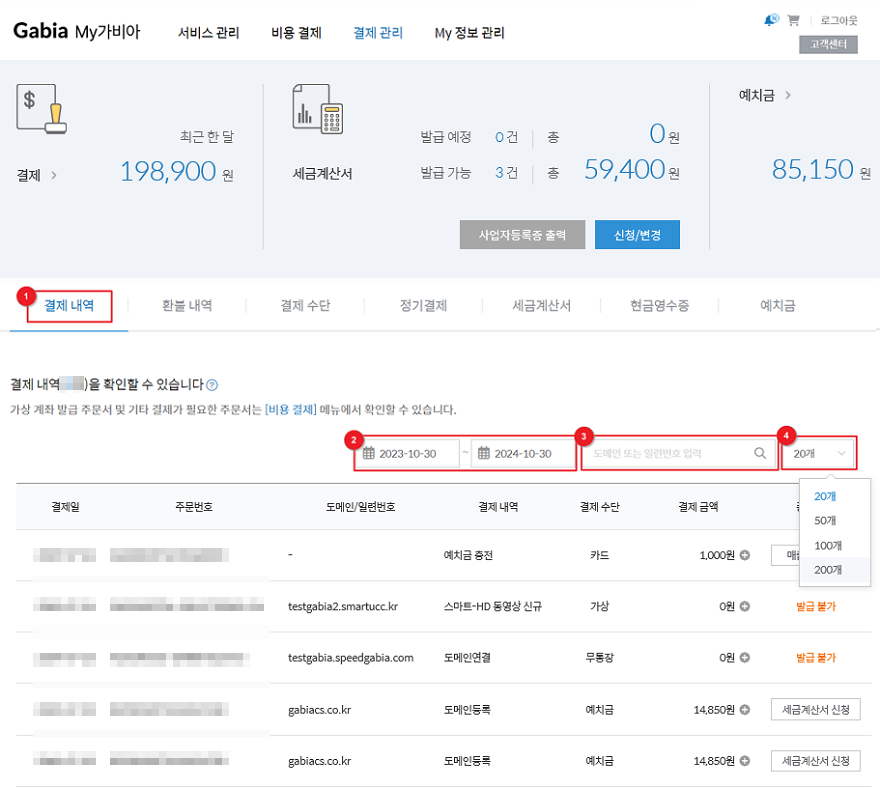Click 0 건 scheduled issuance count

(x=506, y=137)
